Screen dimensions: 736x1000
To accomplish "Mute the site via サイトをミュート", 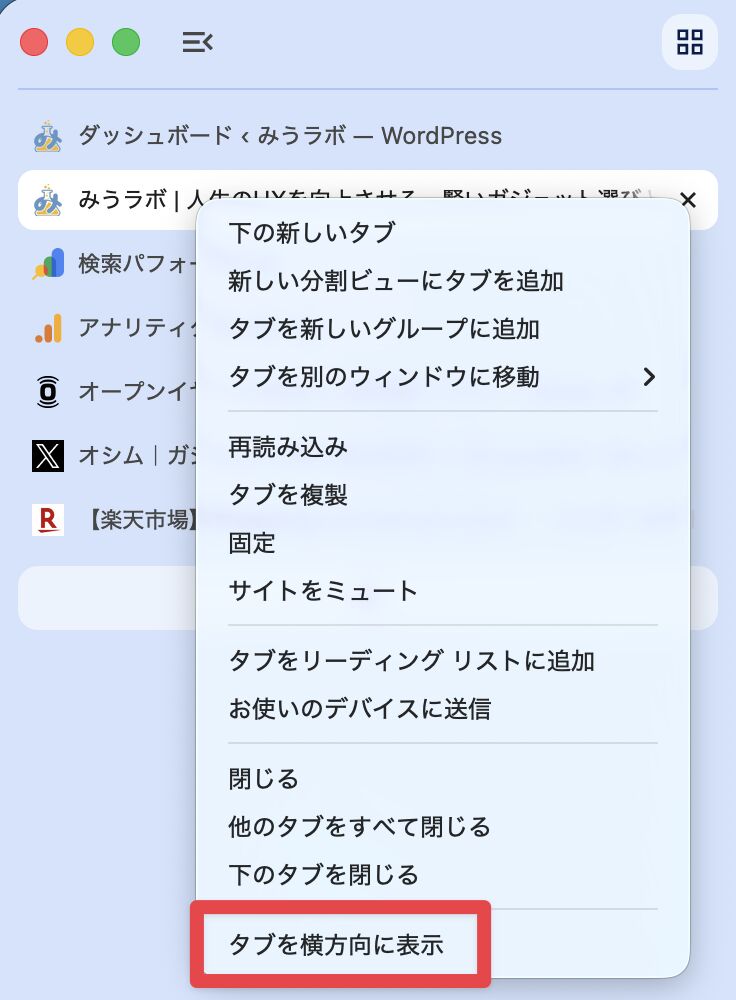I will (x=323, y=591).
